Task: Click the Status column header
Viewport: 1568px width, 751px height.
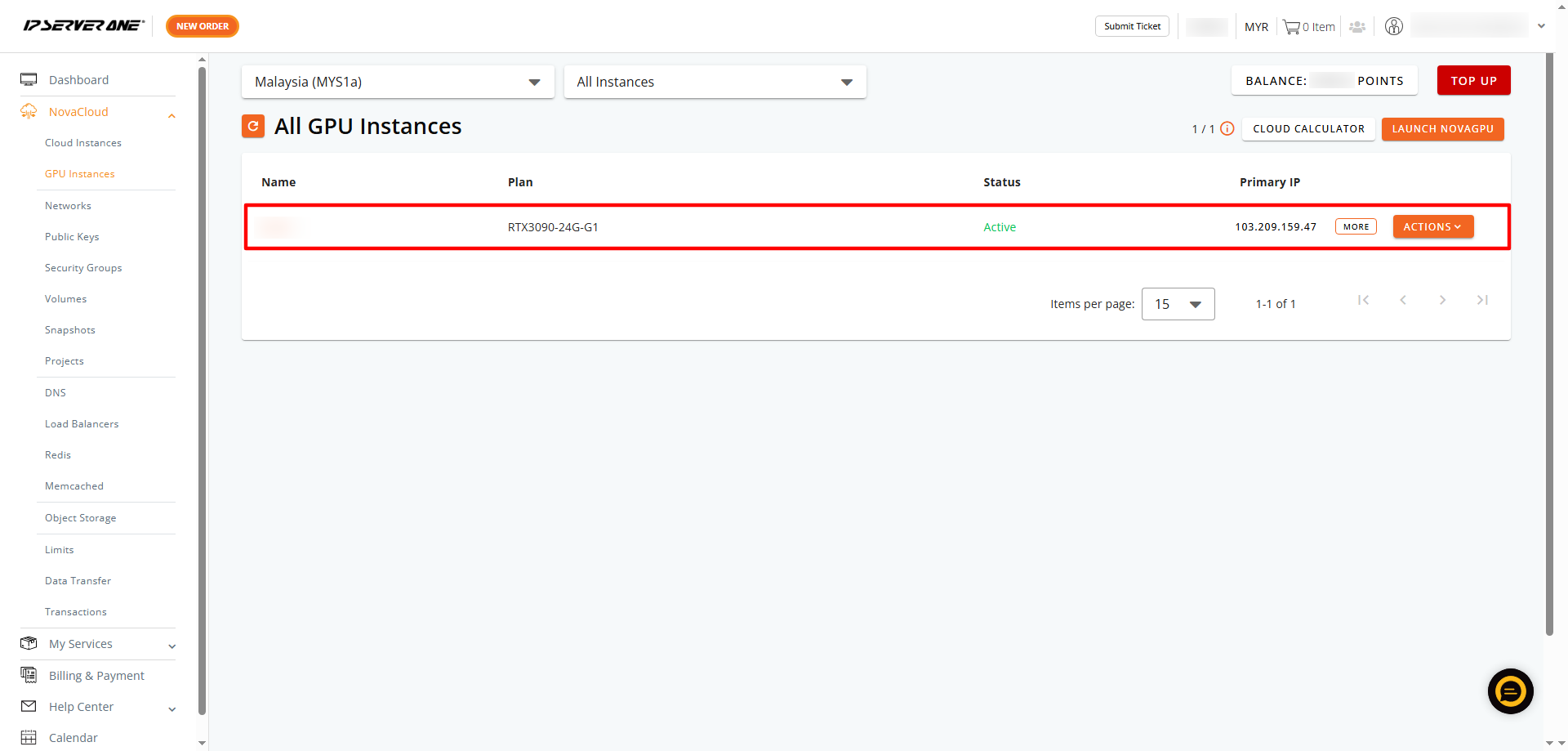Action: point(1002,182)
